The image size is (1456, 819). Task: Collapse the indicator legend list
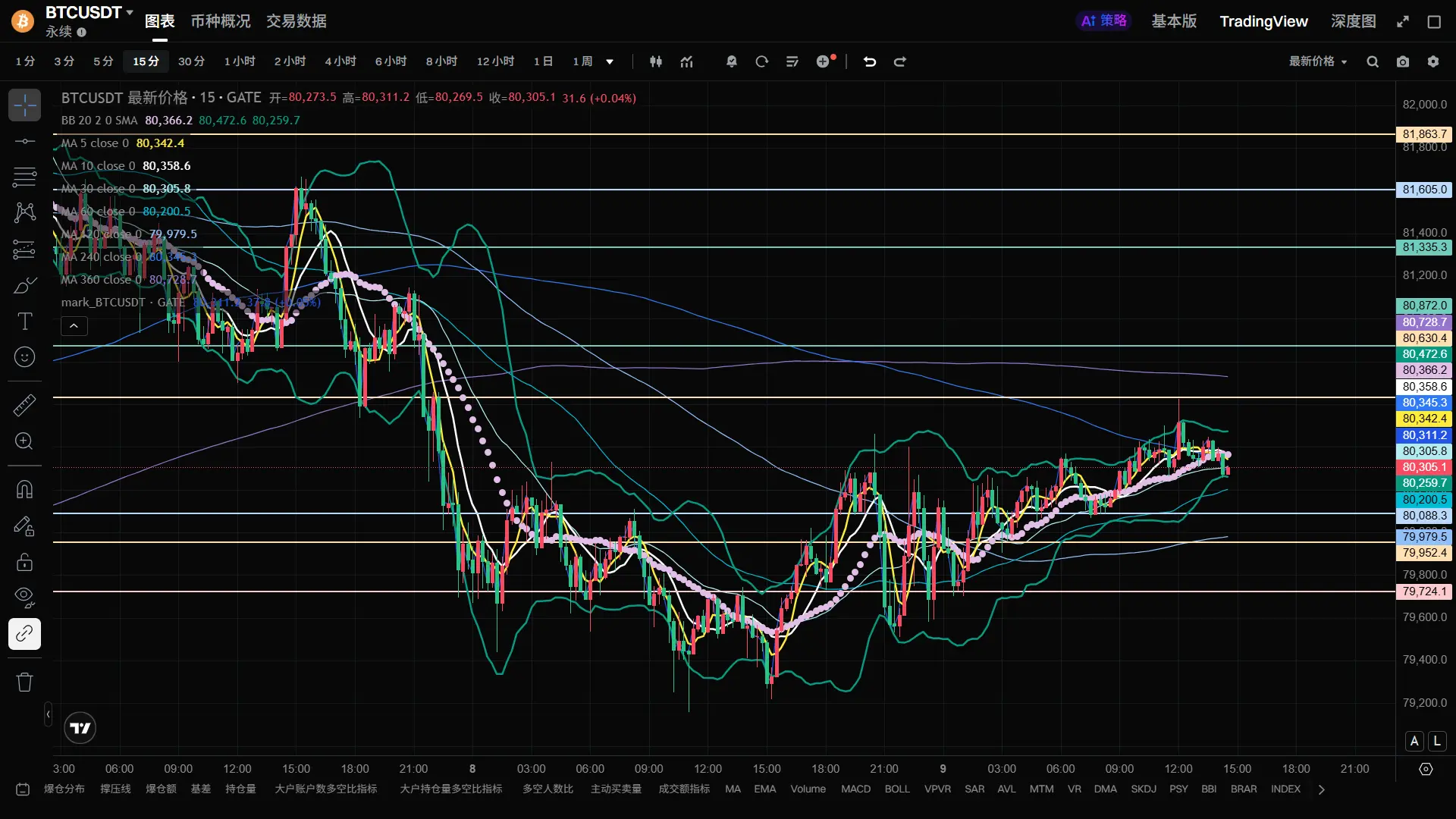tap(74, 326)
